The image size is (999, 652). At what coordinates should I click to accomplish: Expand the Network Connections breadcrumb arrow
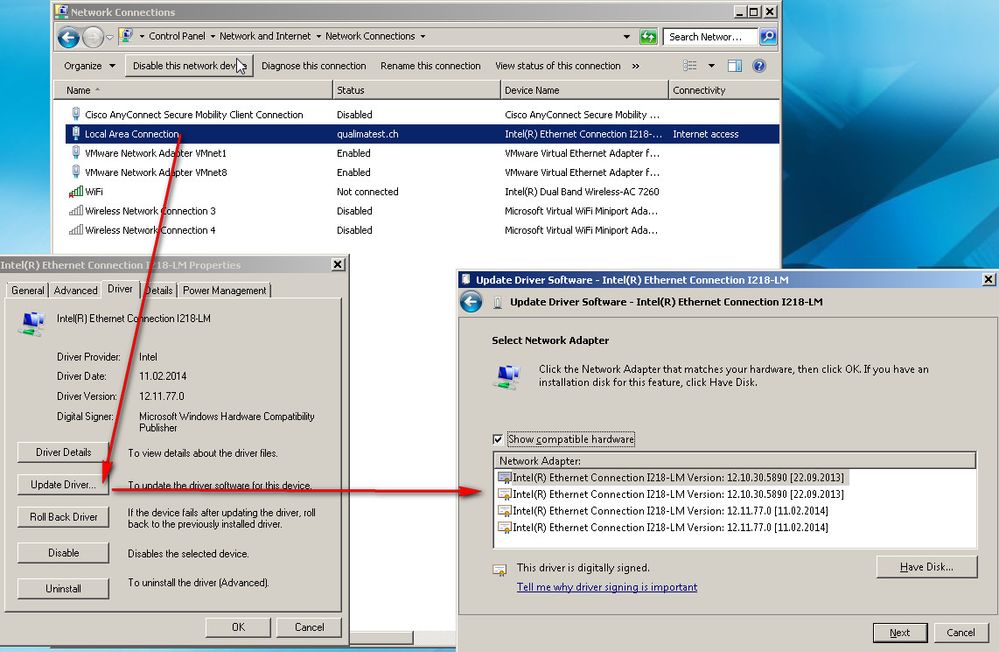click(x=422, y=36)
